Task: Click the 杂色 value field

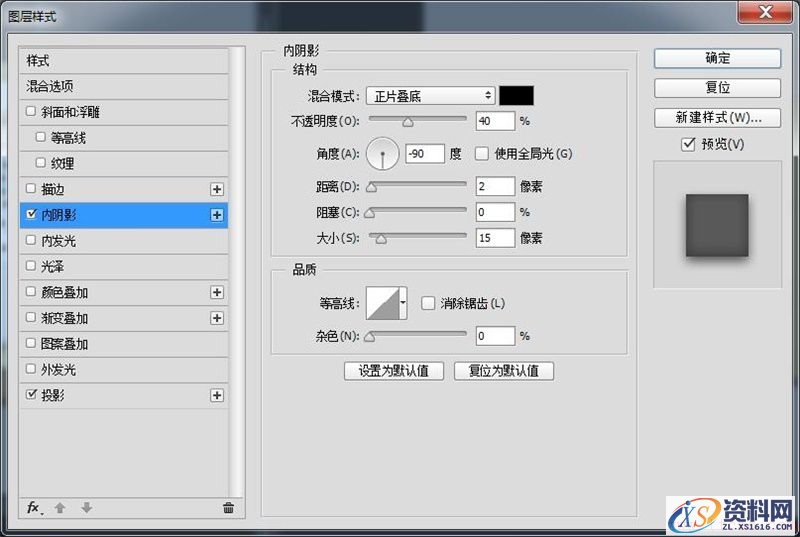Action: click(495, 336)
